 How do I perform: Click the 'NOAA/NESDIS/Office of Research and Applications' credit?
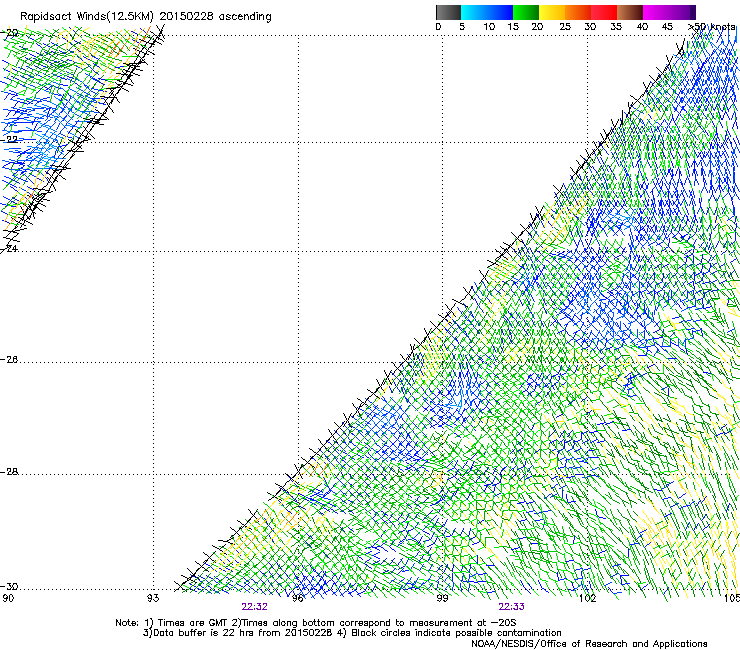pyautogui.click(x=589, y=644)
